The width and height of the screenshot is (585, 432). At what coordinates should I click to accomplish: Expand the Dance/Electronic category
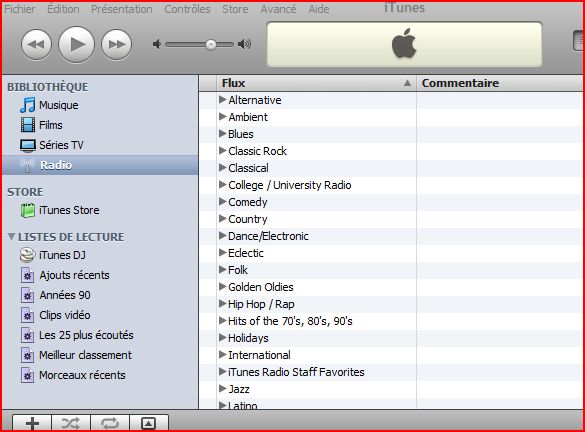coord(223,236)
